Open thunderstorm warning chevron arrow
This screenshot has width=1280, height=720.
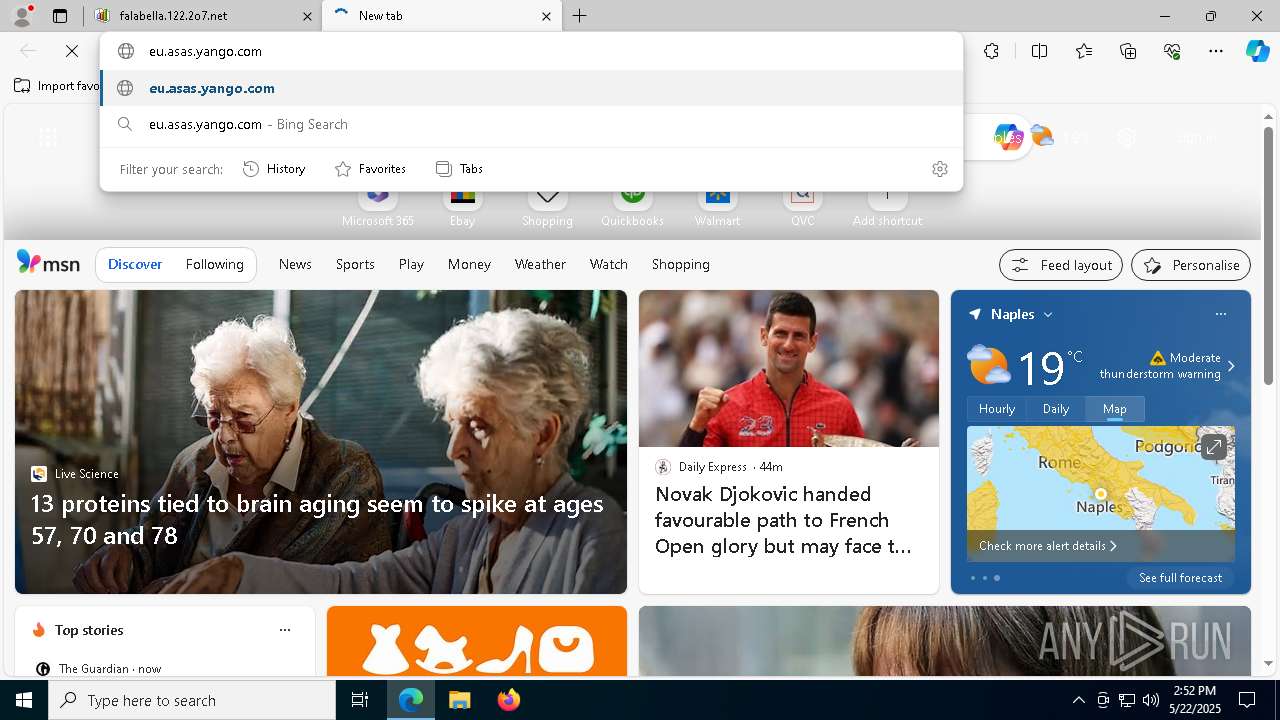click(x=1231, y=366)
